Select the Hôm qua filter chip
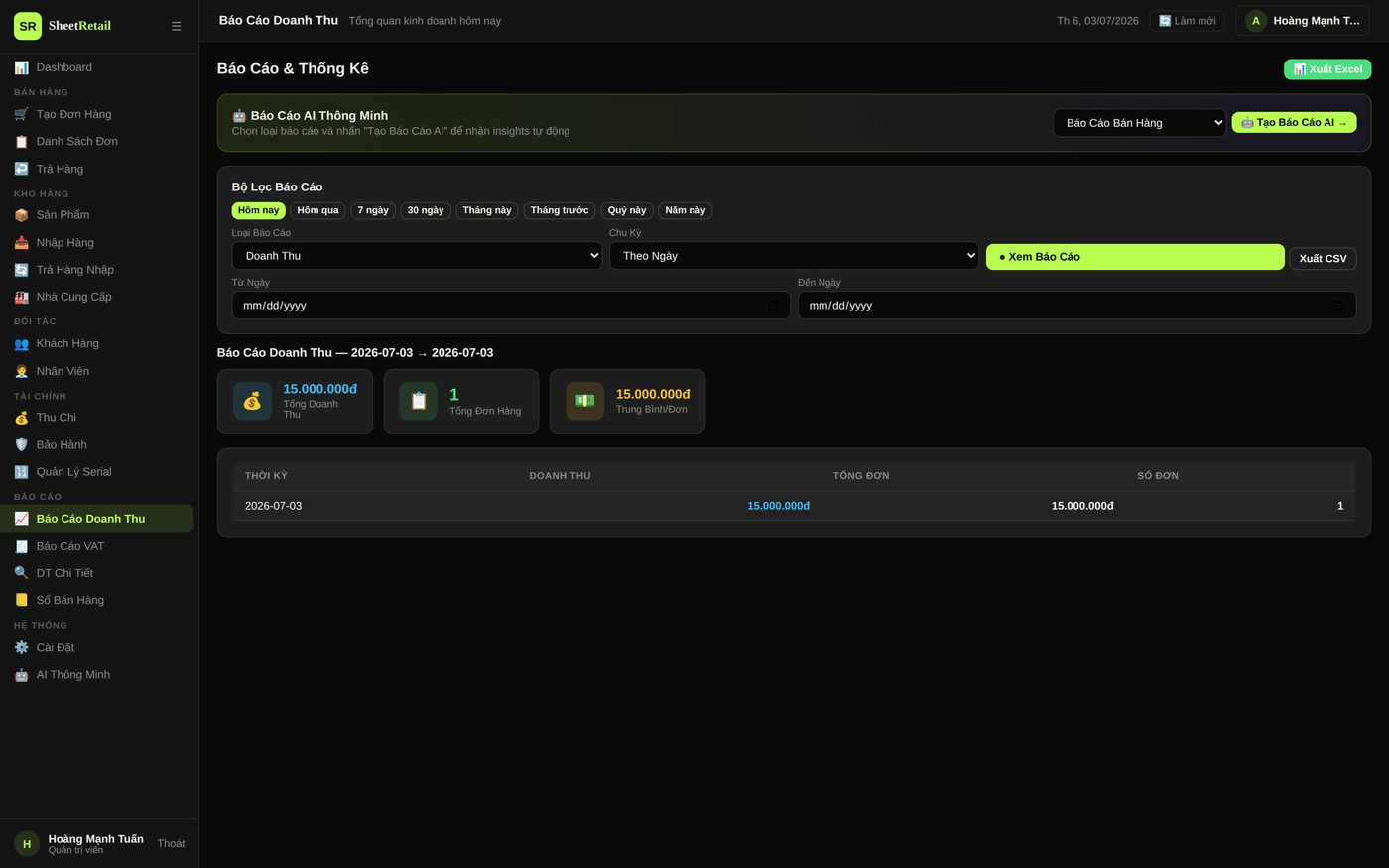The height and width of the screenshot is (868, 1389). [x=317, y=210]
